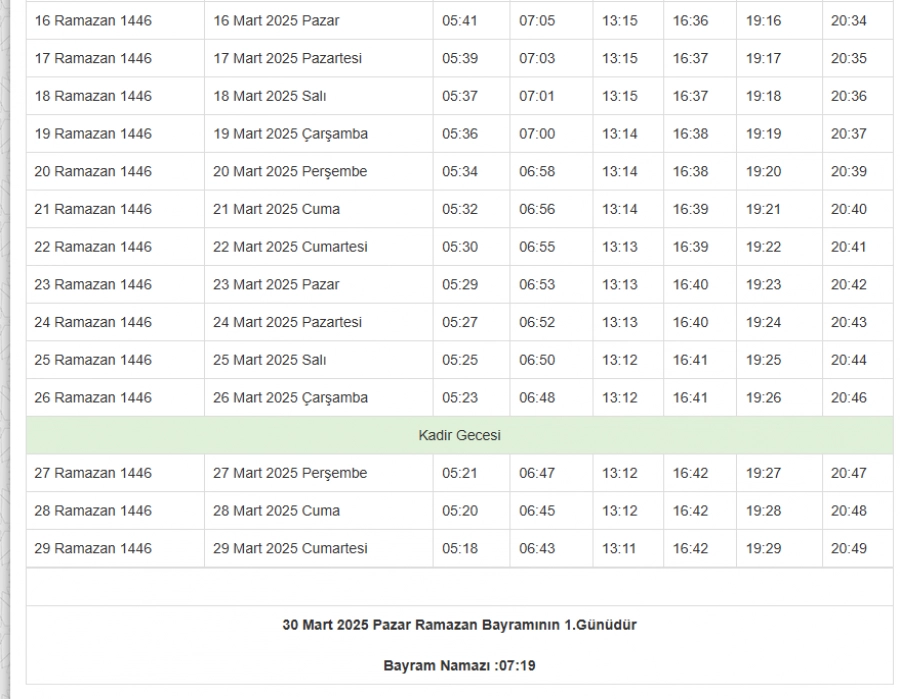Select the 06:45 time on 28 Mart row
Viewport: 900px width, 699px height.
coord(537,511)
